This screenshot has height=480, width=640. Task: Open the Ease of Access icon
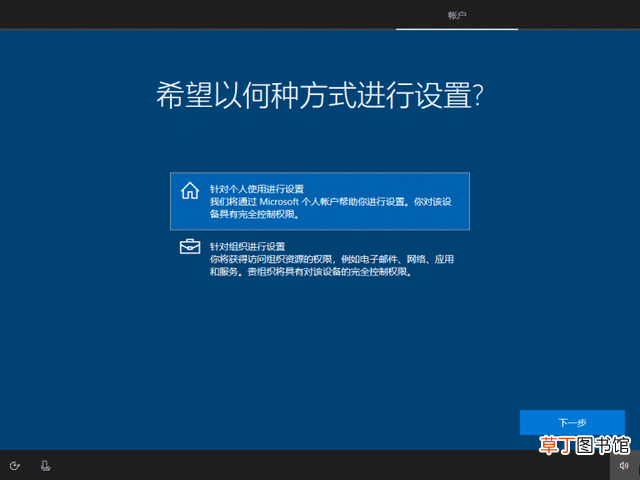[x=15, y=466]
